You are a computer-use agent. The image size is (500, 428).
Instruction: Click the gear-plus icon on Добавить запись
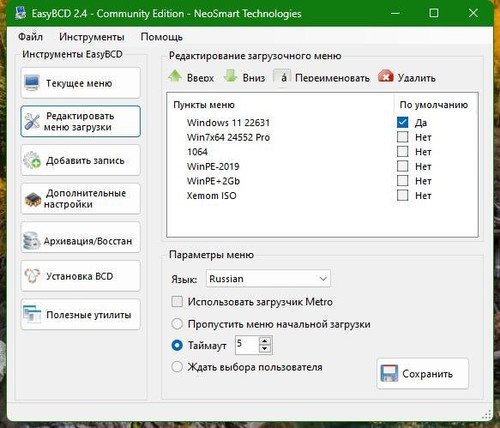32,160
